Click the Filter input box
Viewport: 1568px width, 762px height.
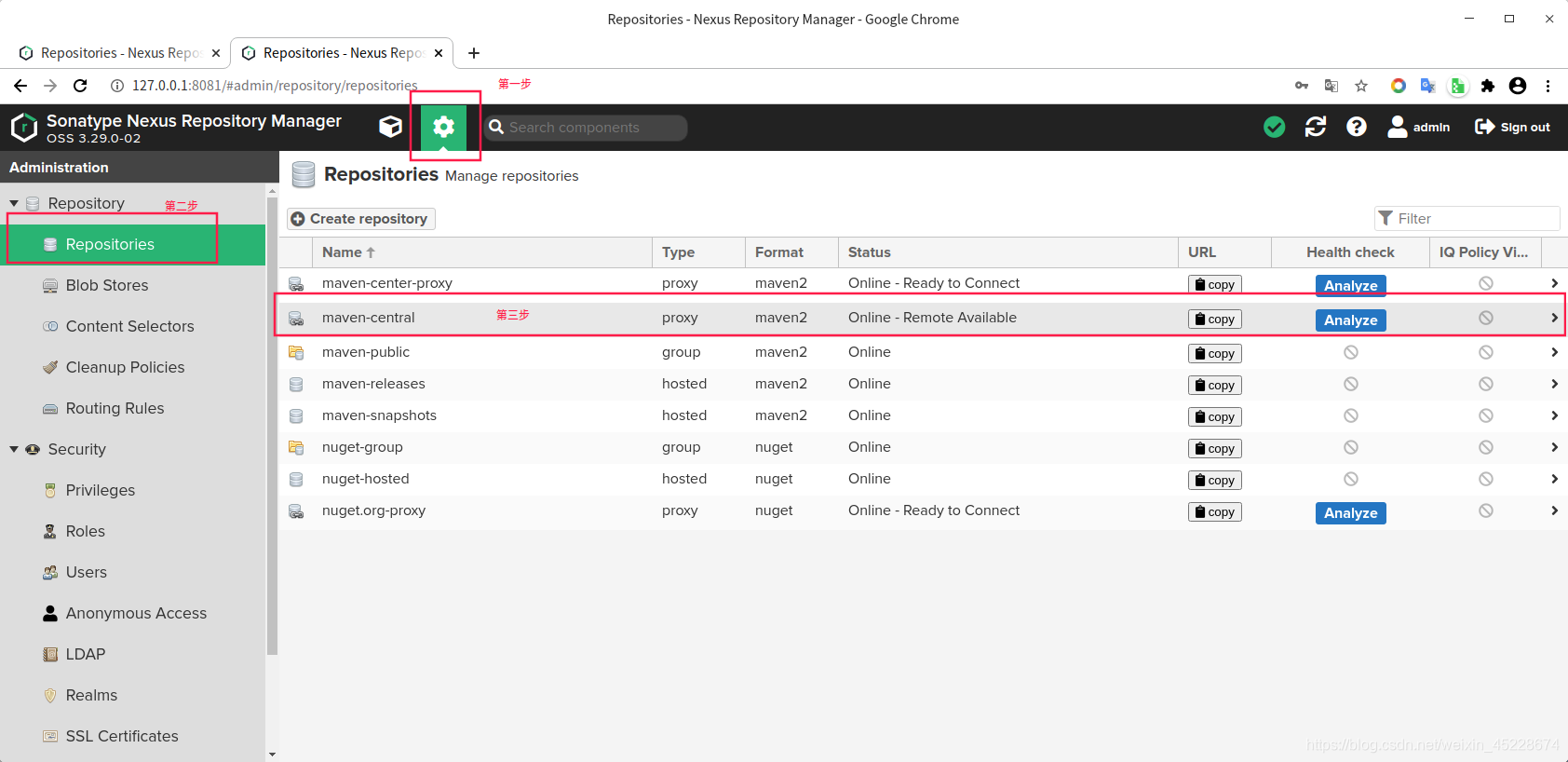(1467, 218)
